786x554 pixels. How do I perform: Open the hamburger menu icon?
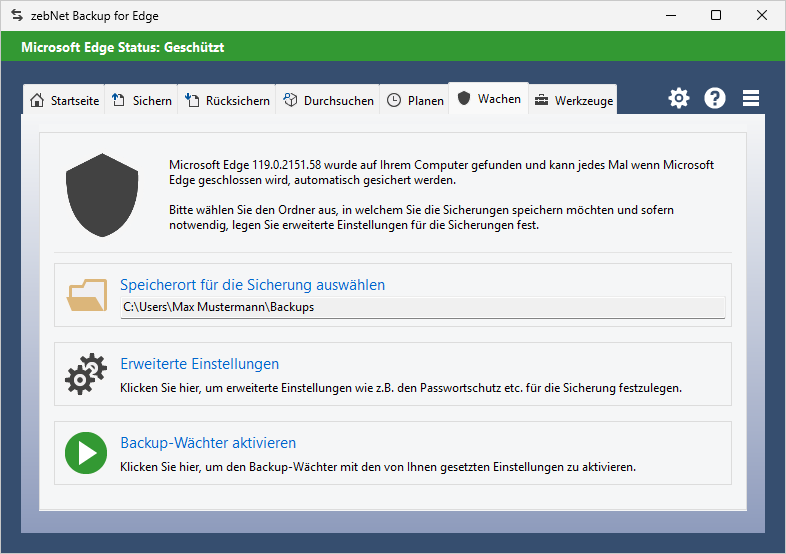tap(751, 98)
